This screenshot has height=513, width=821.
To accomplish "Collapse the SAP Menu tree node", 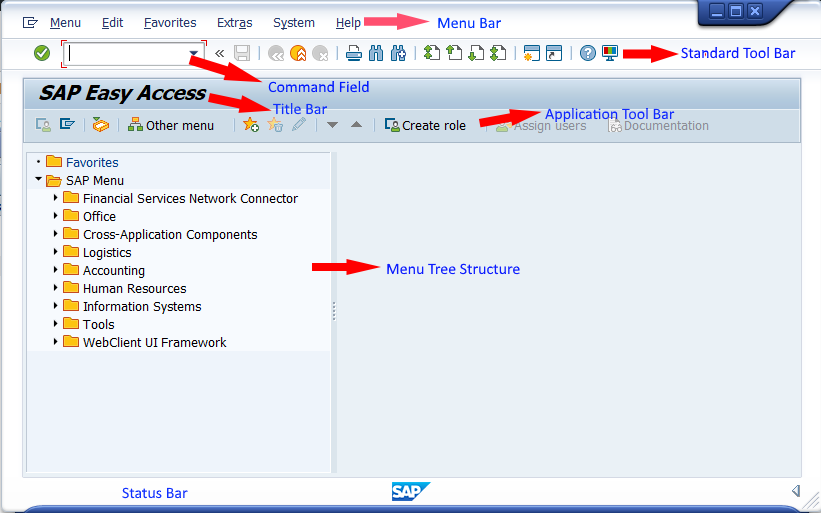I will point(38,179).
